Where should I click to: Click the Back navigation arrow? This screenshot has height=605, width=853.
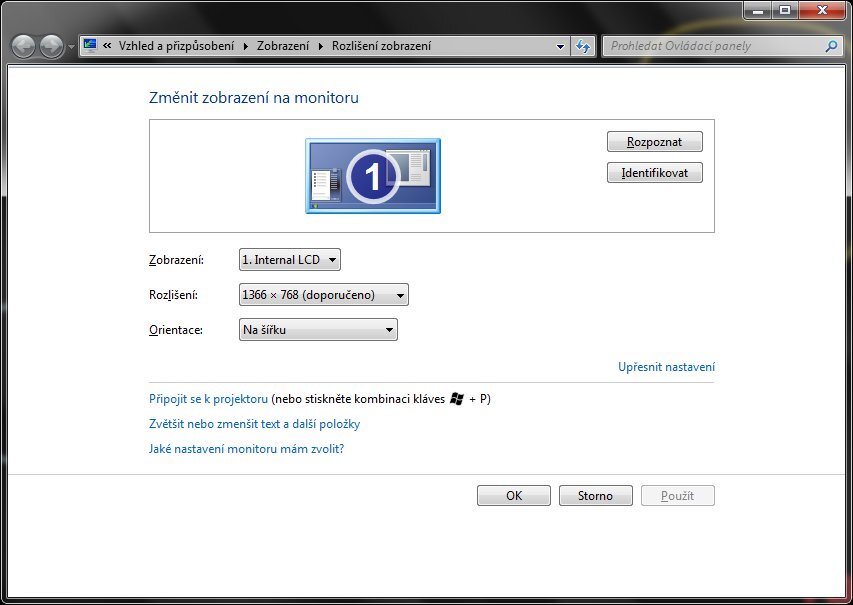[23, 46]
